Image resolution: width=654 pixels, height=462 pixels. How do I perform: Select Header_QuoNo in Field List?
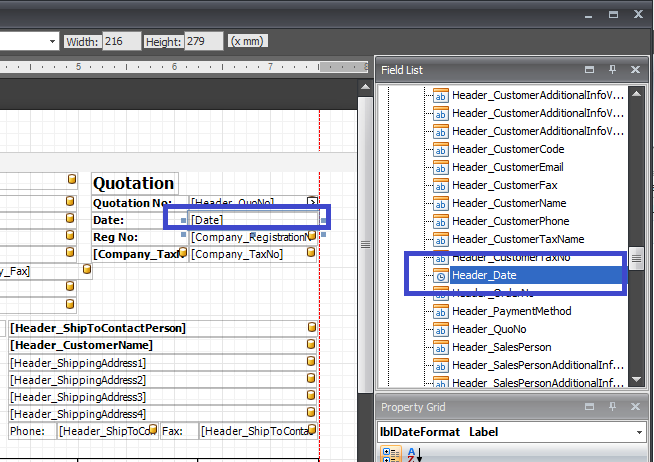coord(489,329)
